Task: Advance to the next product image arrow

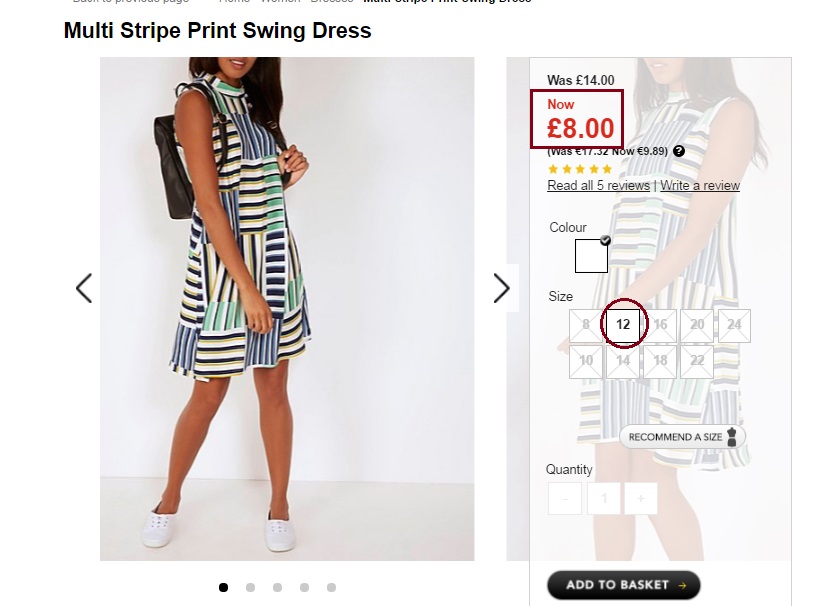Action: [x=501, y=288]
